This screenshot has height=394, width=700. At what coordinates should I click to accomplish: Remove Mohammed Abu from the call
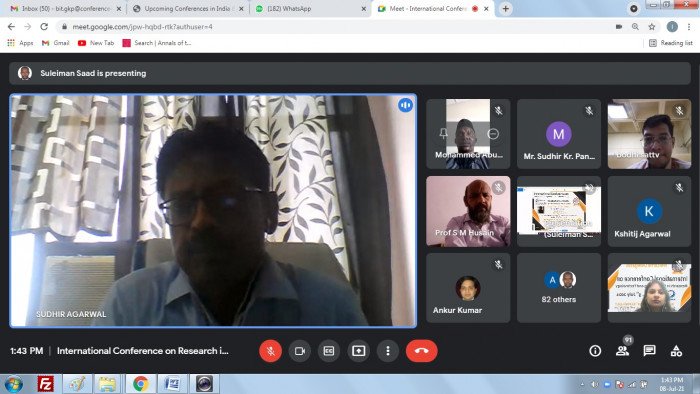click(x=493, y=133)
